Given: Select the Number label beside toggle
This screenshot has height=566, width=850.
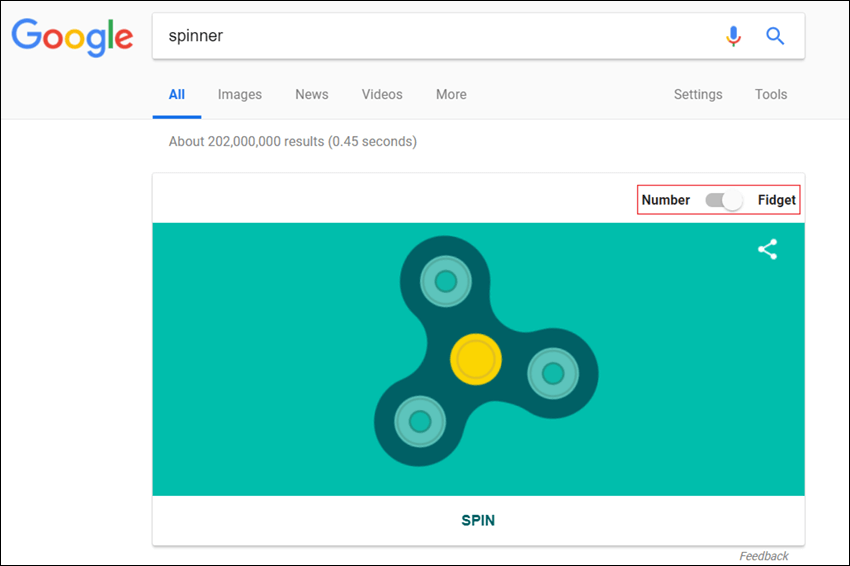Looking at the screenshot, I should pos(666,200).
